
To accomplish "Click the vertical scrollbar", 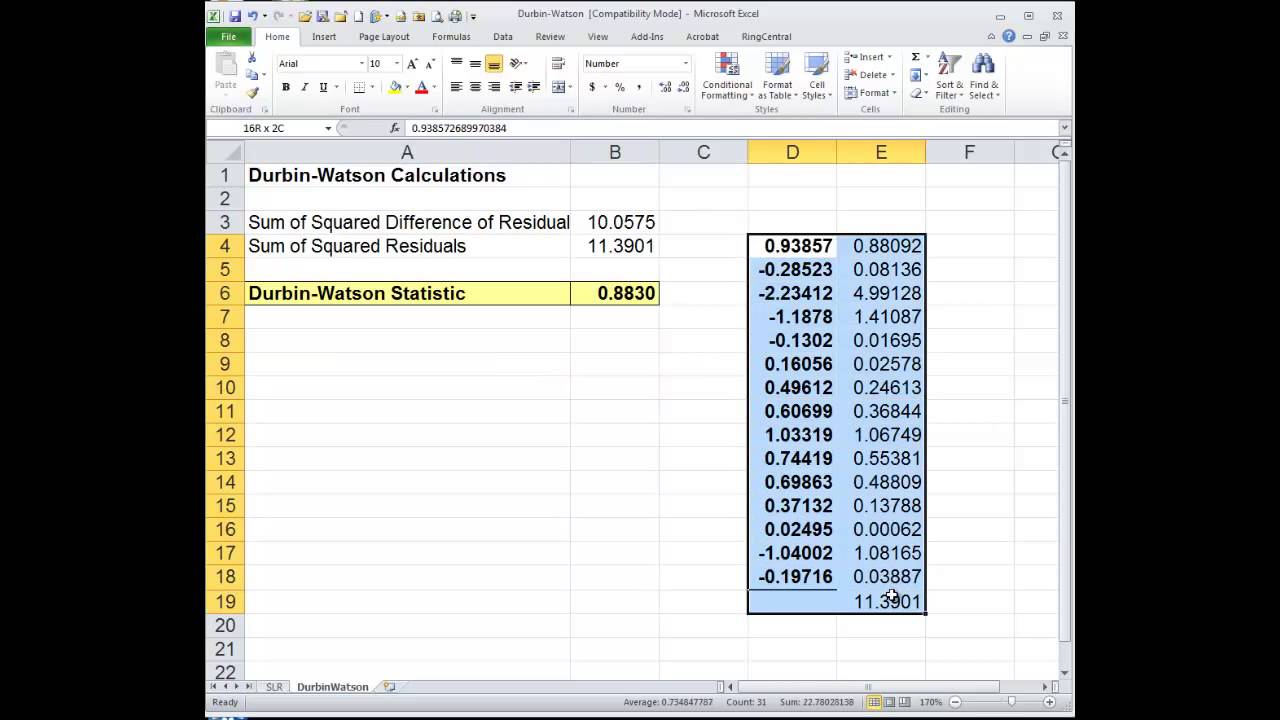I will [1065, 400].
